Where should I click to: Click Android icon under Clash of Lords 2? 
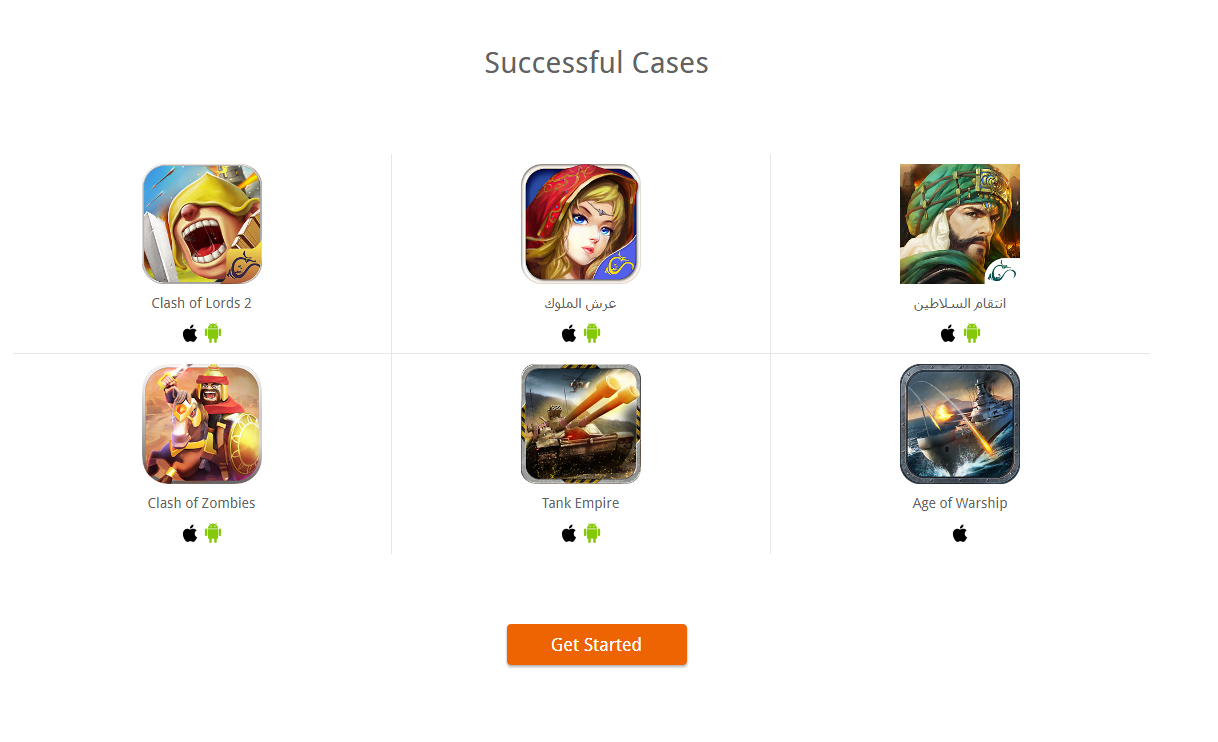coord(213,333)
